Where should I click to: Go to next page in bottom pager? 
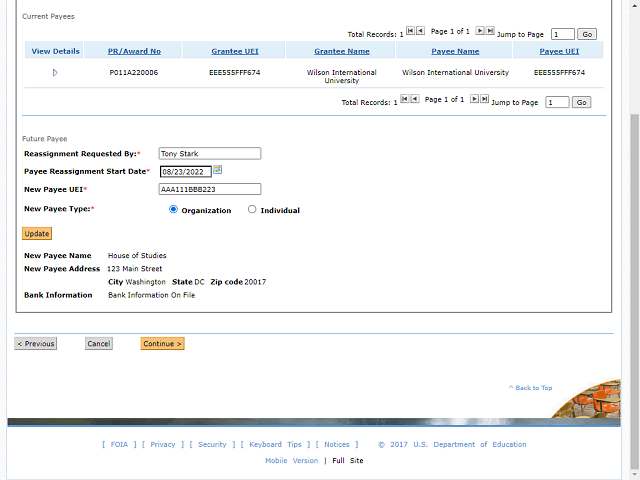[474, 99]
